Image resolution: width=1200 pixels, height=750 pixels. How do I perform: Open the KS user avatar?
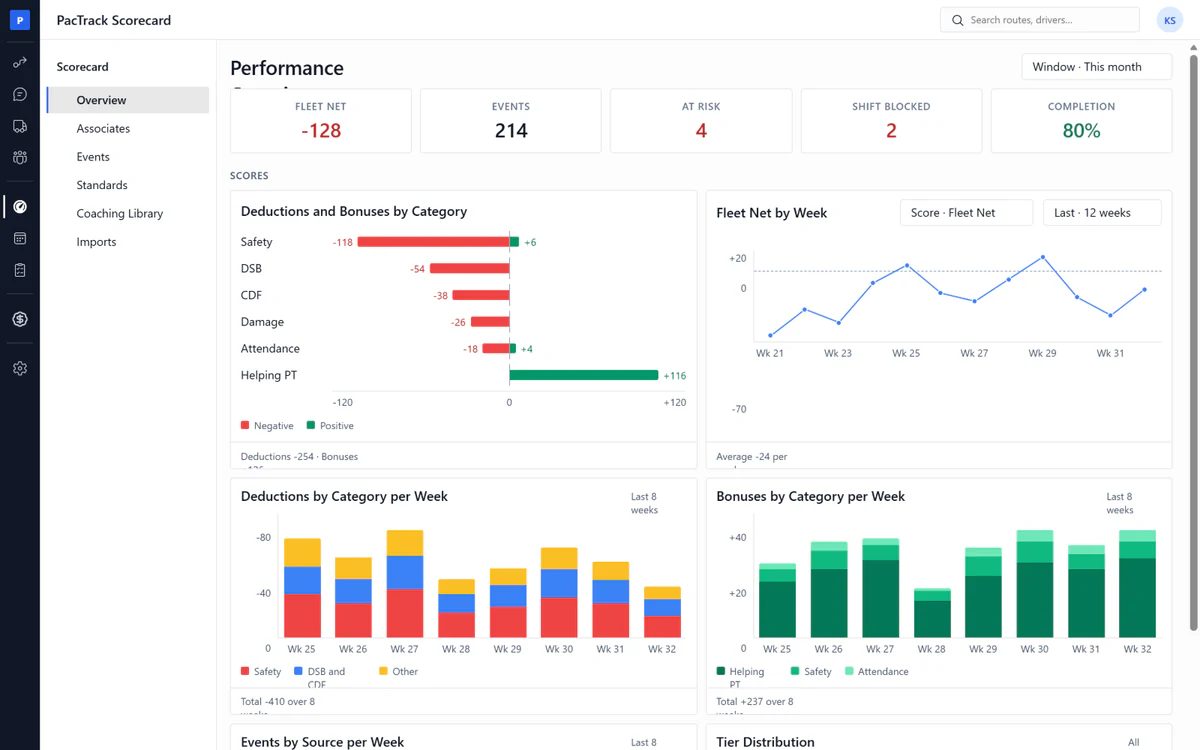[x=1169, y=20]
